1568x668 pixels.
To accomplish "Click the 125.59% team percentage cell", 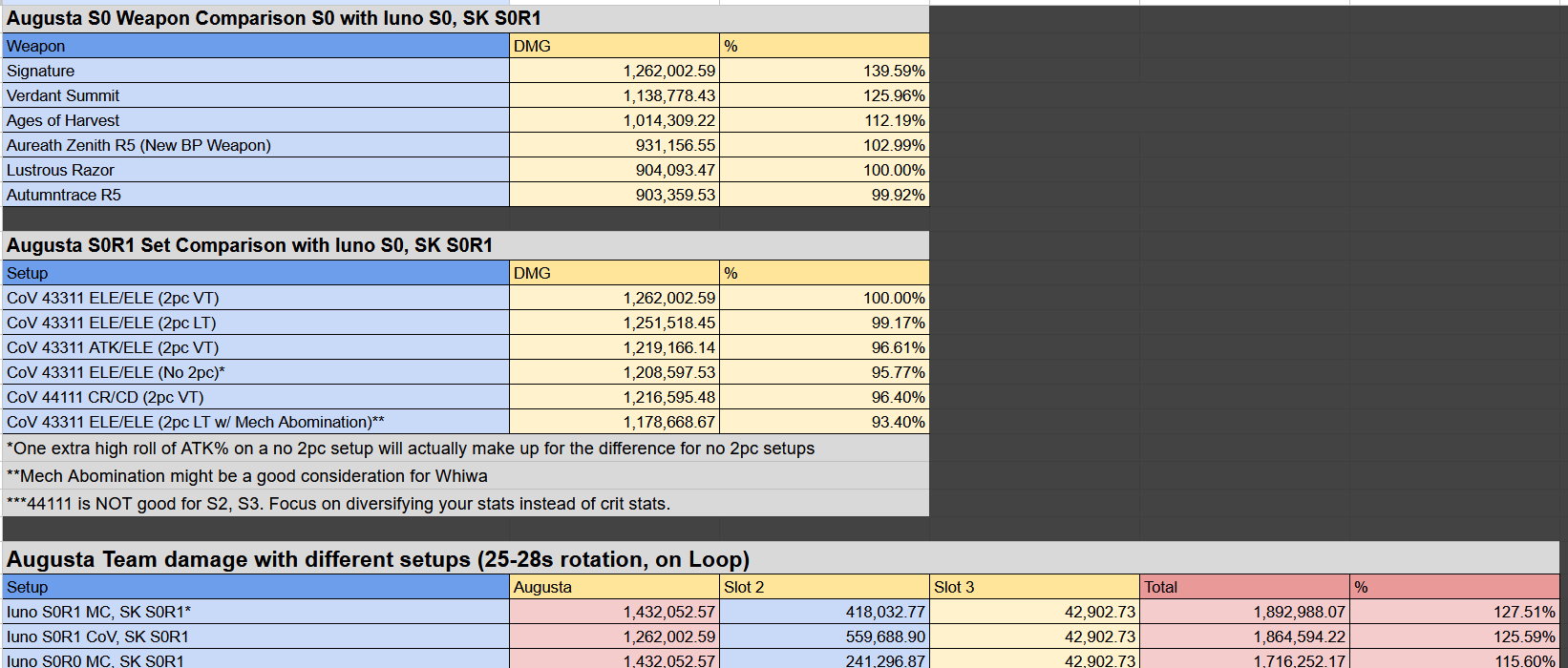I will coord(1454,637).
